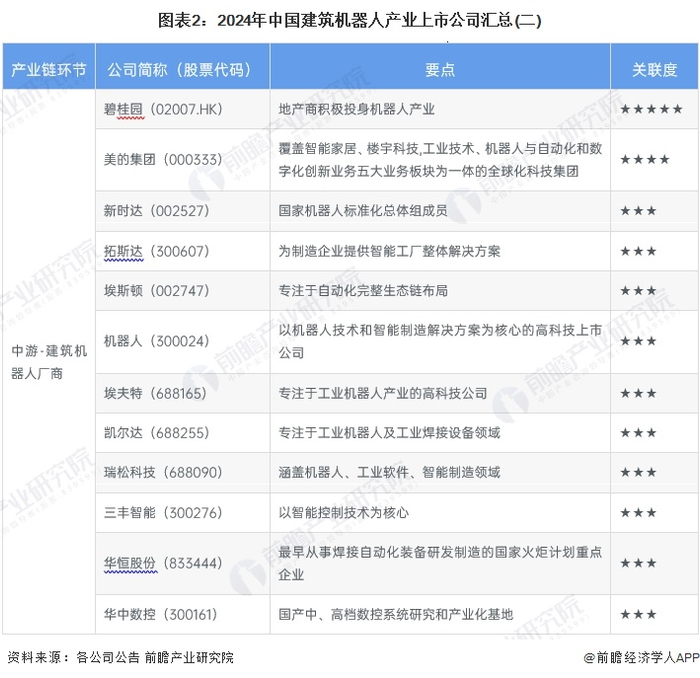Select the text 国家机器人标准化总体组成员
The height and width of the screenshot is (678, 700).
[x=363, y=210]
